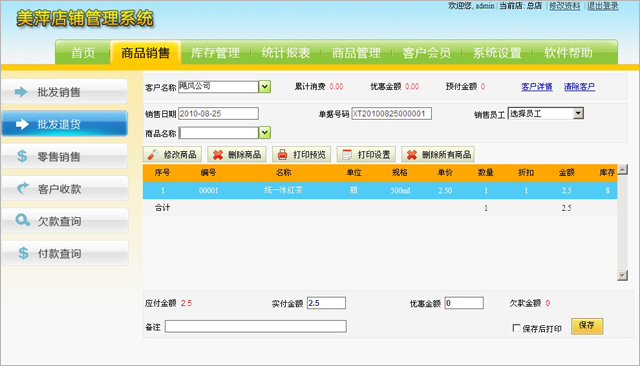Screen dimensions: 640x366
Task: Click the table scrollbar down arrow
Action: 622,275
